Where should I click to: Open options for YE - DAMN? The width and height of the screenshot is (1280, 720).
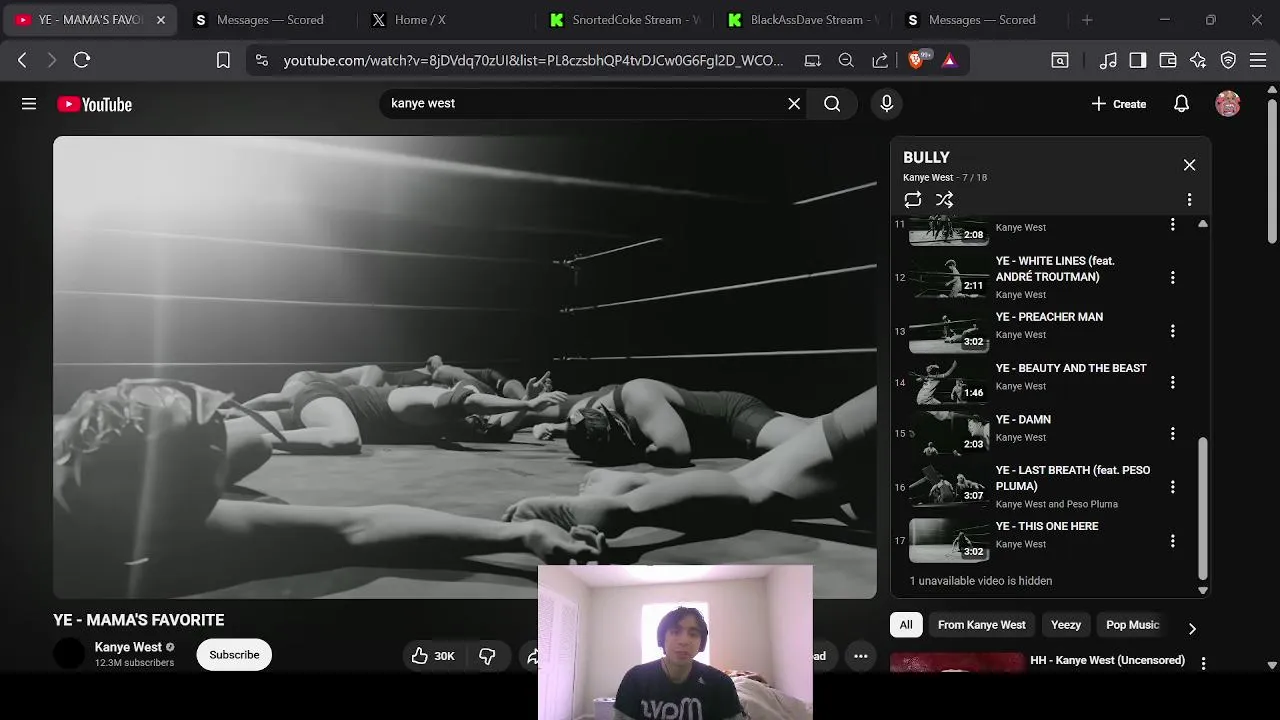pos(1172,434)
